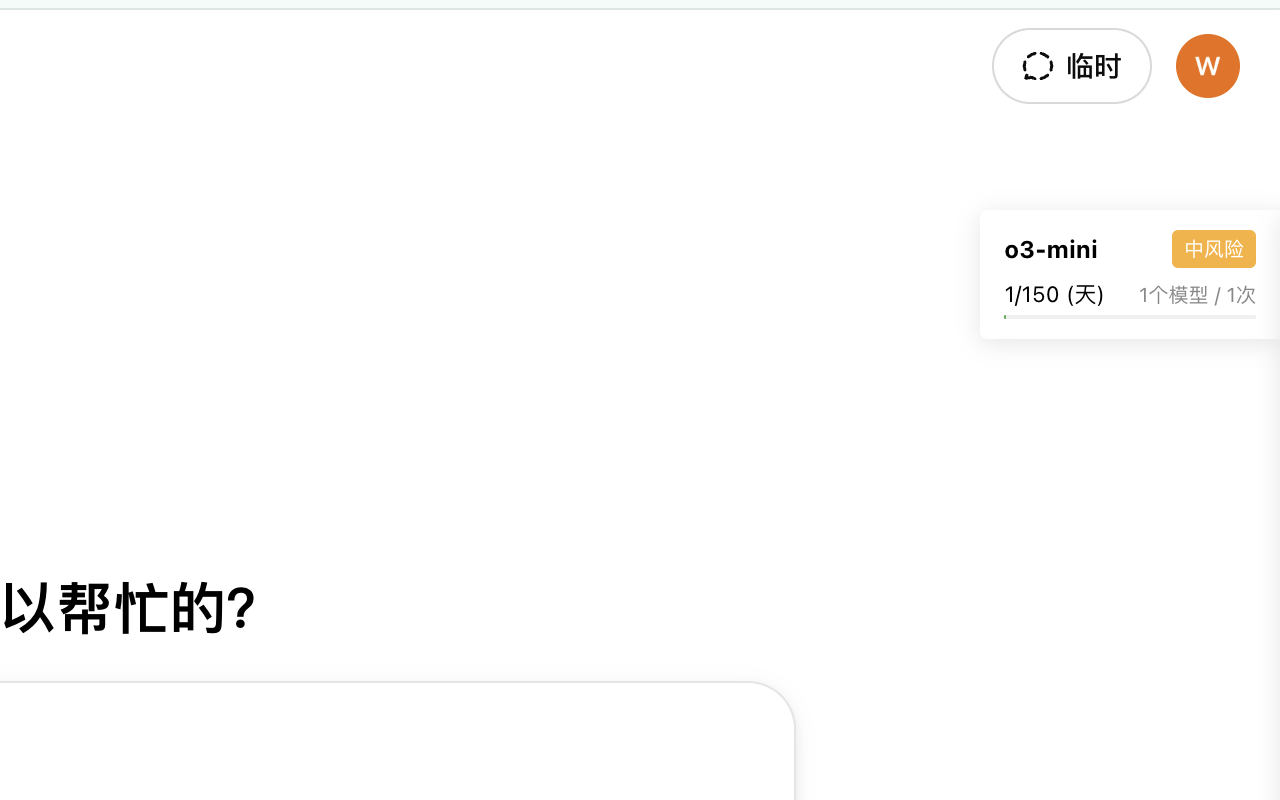Click the 中风险 risk badge
This screenshot has width=1280, height=800.
coord(1213,248)
